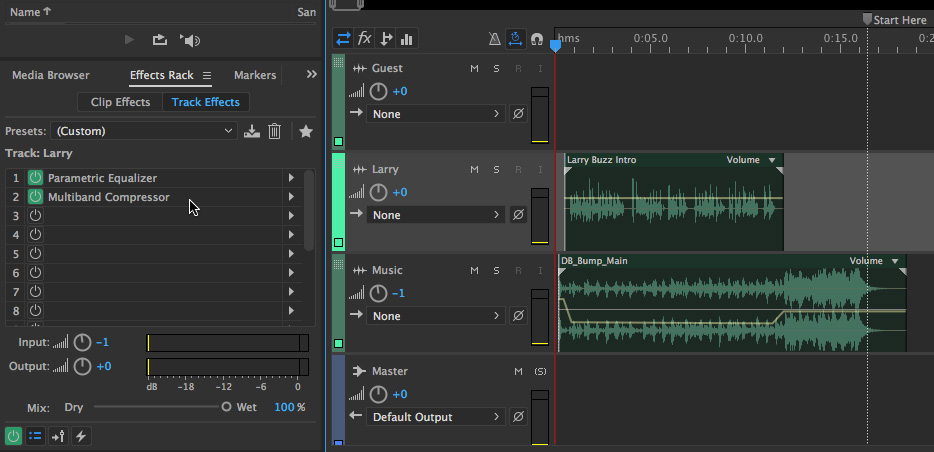Open Guest track output dropdown set to None
The image size is (934, 452).
tap(435, 114)
